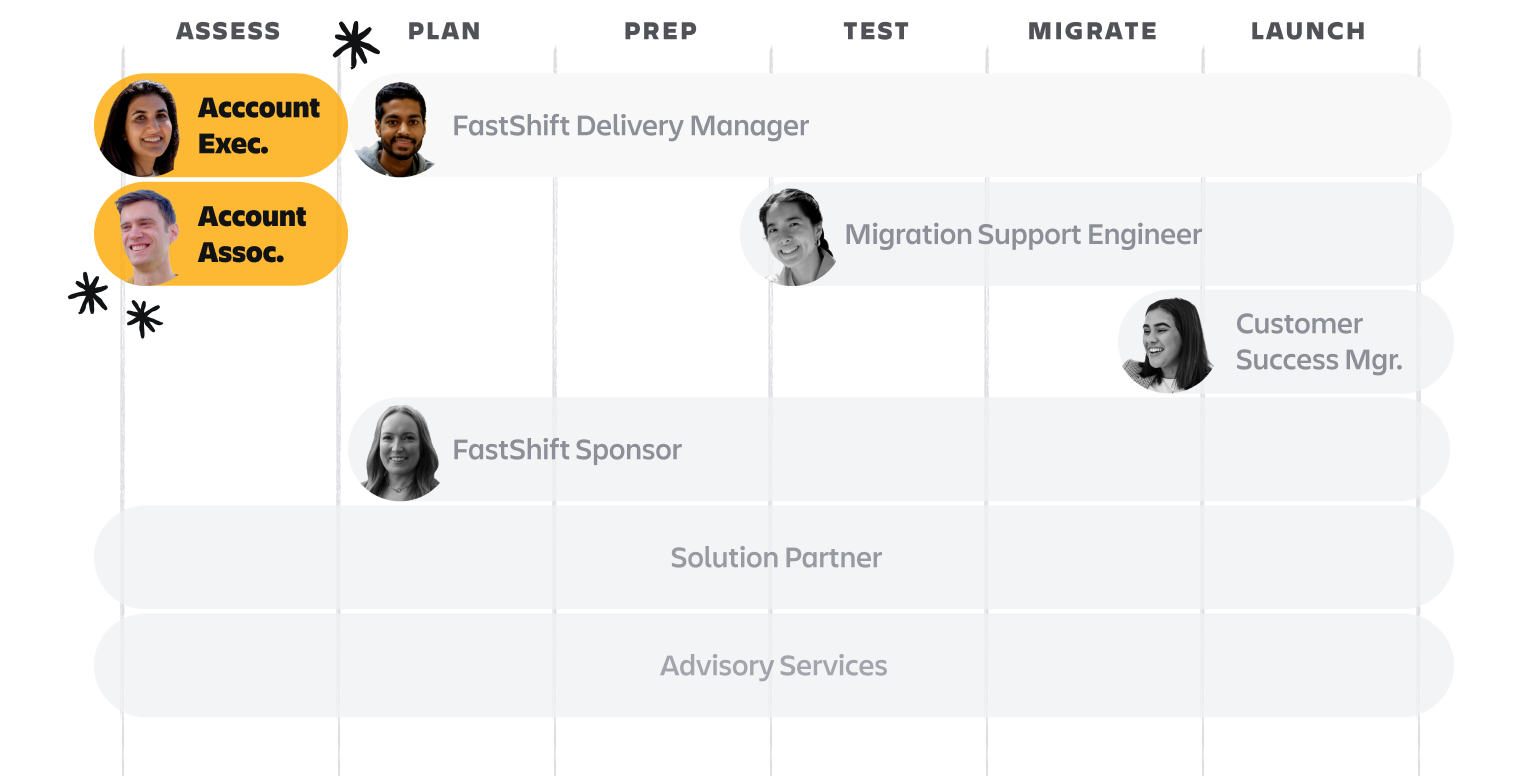
Task: Select the TEST phase heading
Action: [876, 31]
